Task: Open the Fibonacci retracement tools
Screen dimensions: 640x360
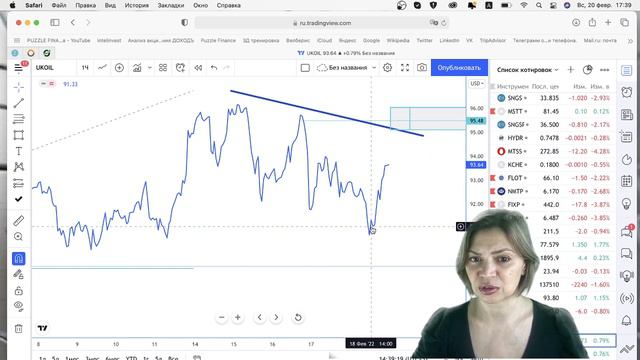Action: point(18,119)
